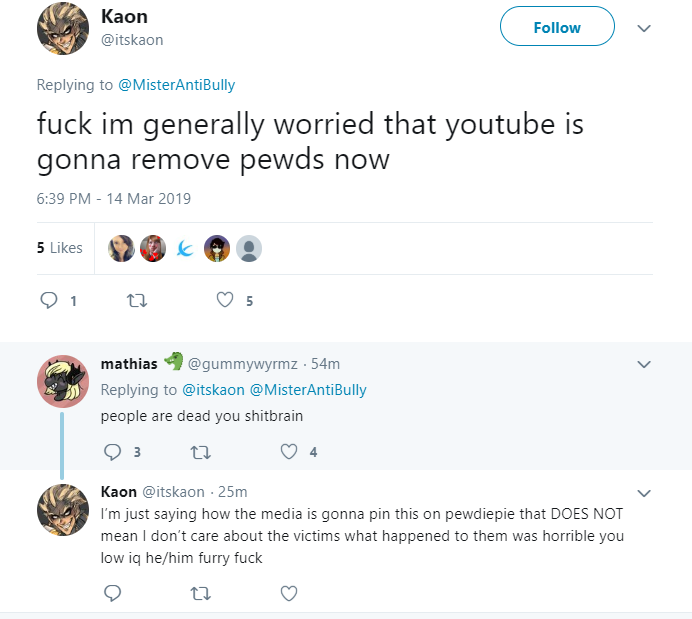Screen dimensions: 692x619
Task: Retweet Kaon's main tweet
Action: tap(137, 301)
